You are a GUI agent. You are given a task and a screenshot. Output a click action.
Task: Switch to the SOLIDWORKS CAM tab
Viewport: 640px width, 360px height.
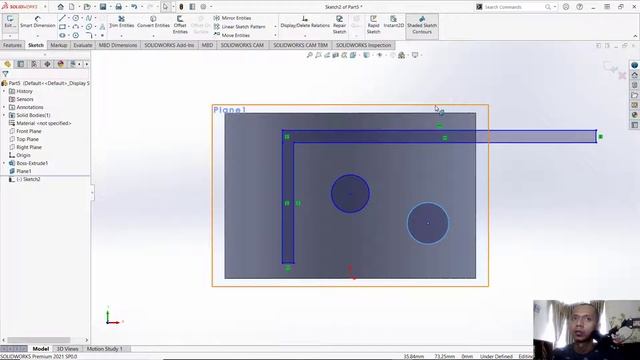point(242,45)
